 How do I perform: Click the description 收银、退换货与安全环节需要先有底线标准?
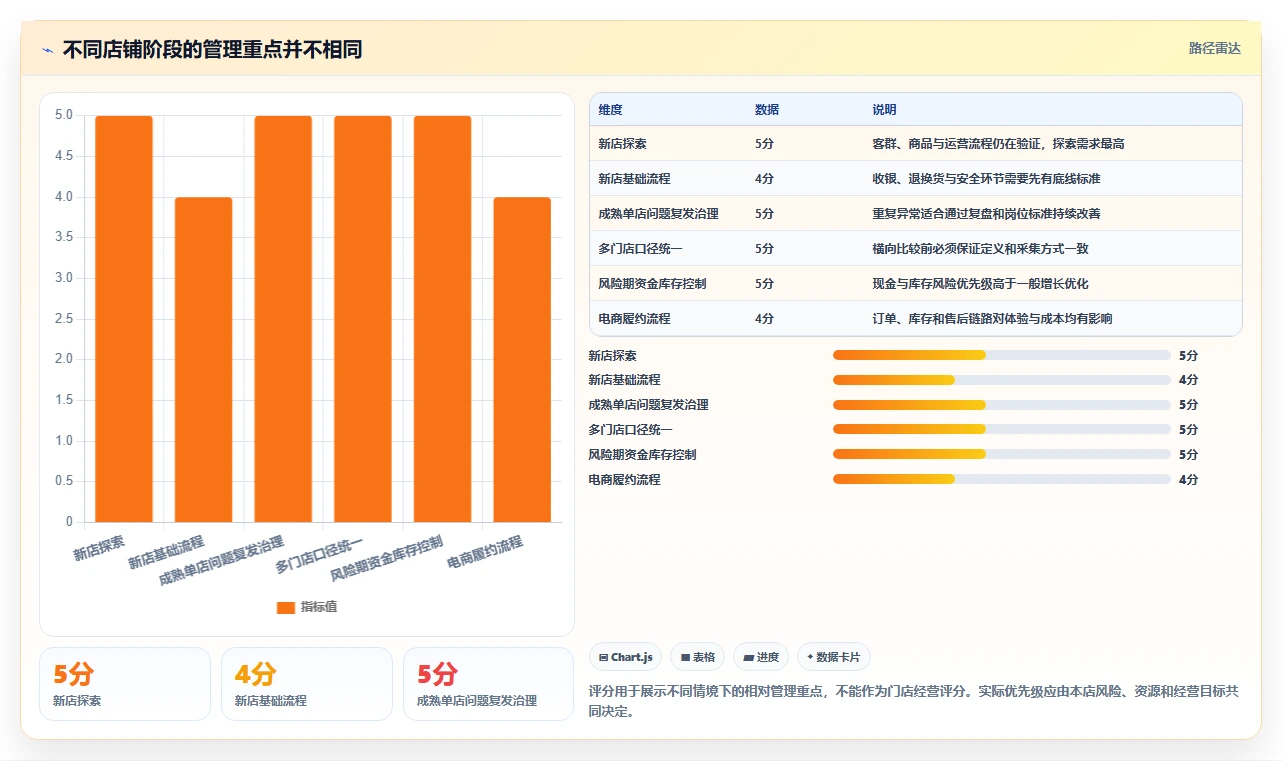[x=986, y=179]
